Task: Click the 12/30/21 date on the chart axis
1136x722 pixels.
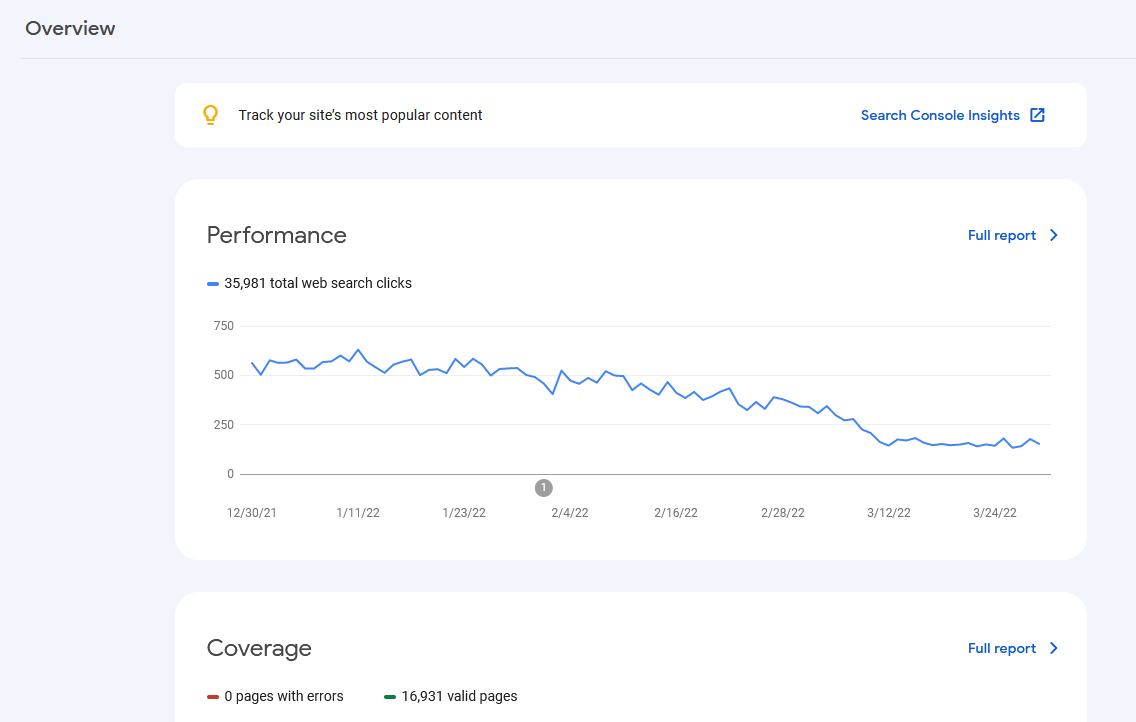Action: pyautogui.click(x=252, y=512)
